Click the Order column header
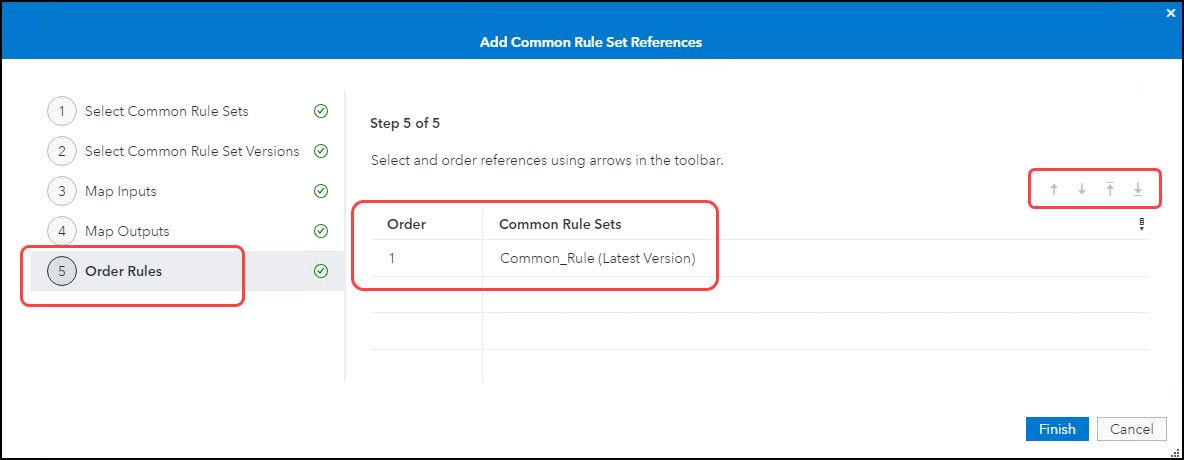The width and height of the screenshot is (1184, 460). tap(406, 224)
